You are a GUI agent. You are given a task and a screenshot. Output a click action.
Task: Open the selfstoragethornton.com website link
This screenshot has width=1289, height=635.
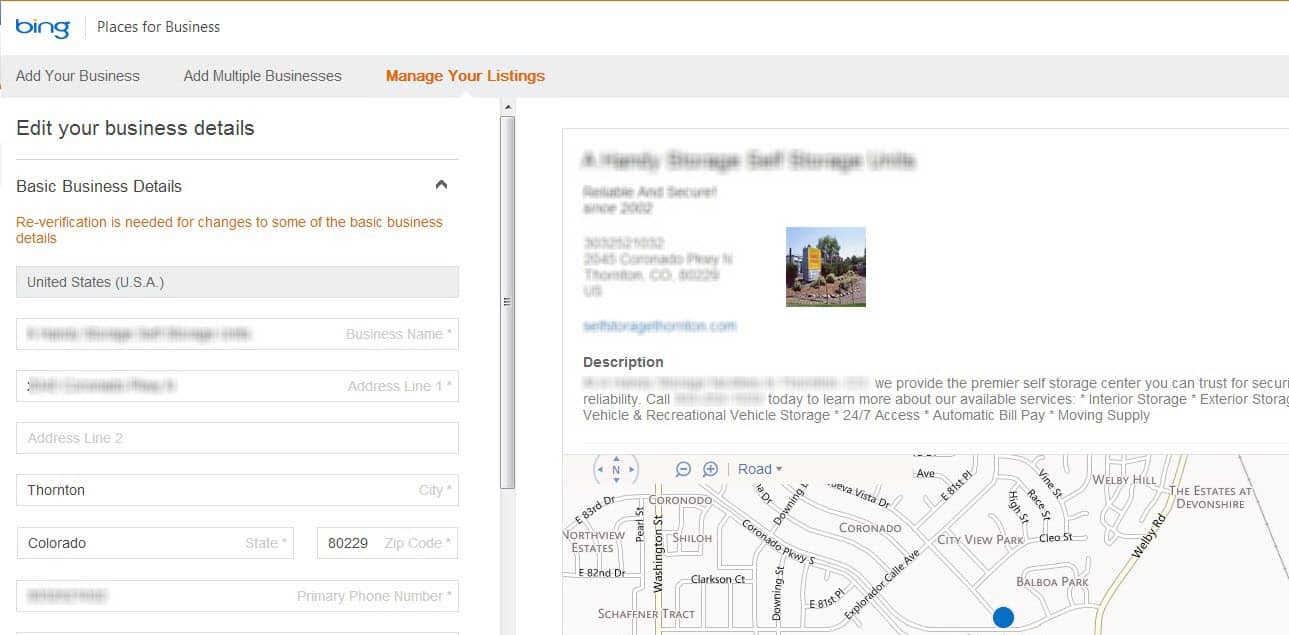659,326
